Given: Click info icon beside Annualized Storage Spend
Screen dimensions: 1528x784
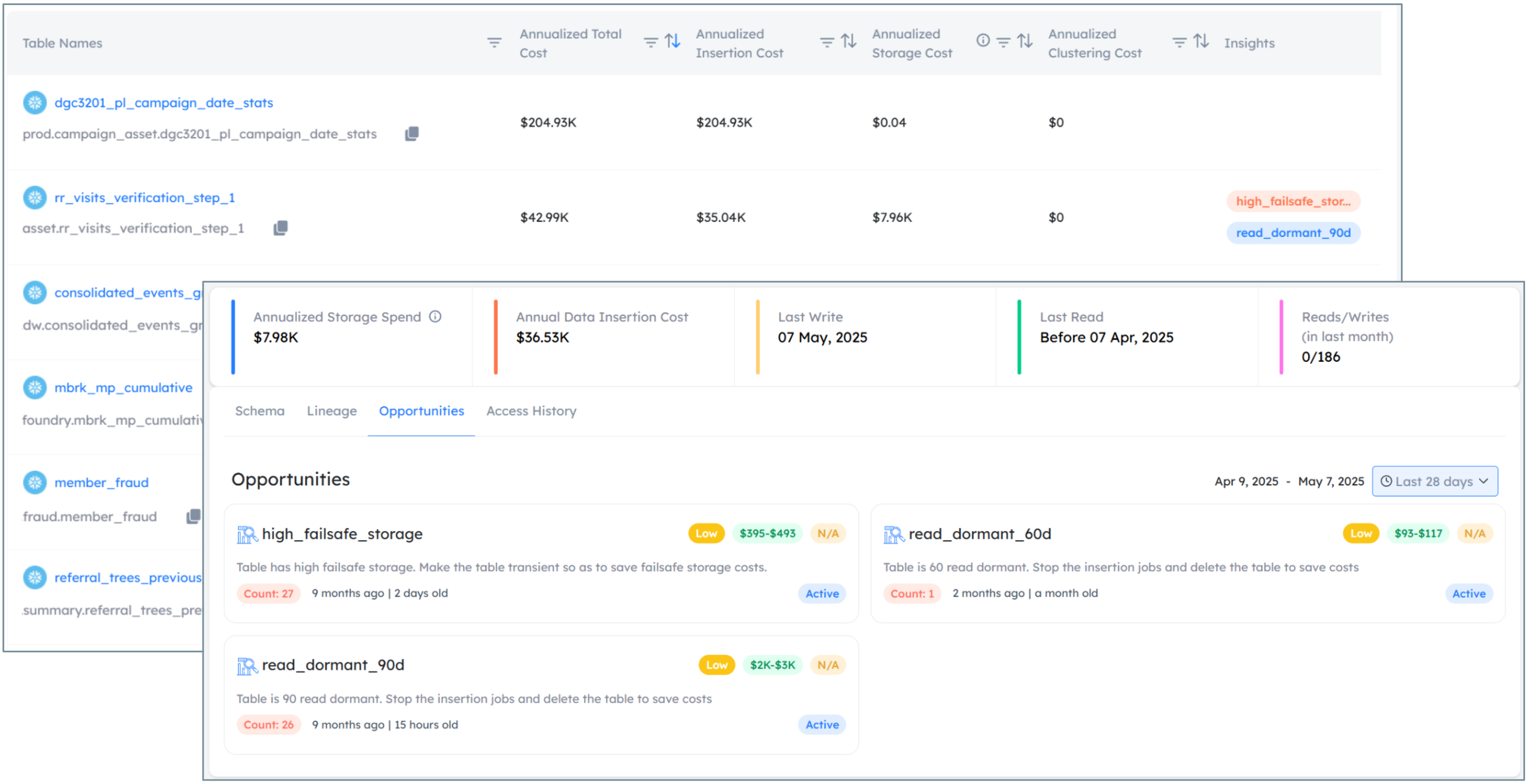Looking at the screenshot, I should coord(435,317).
